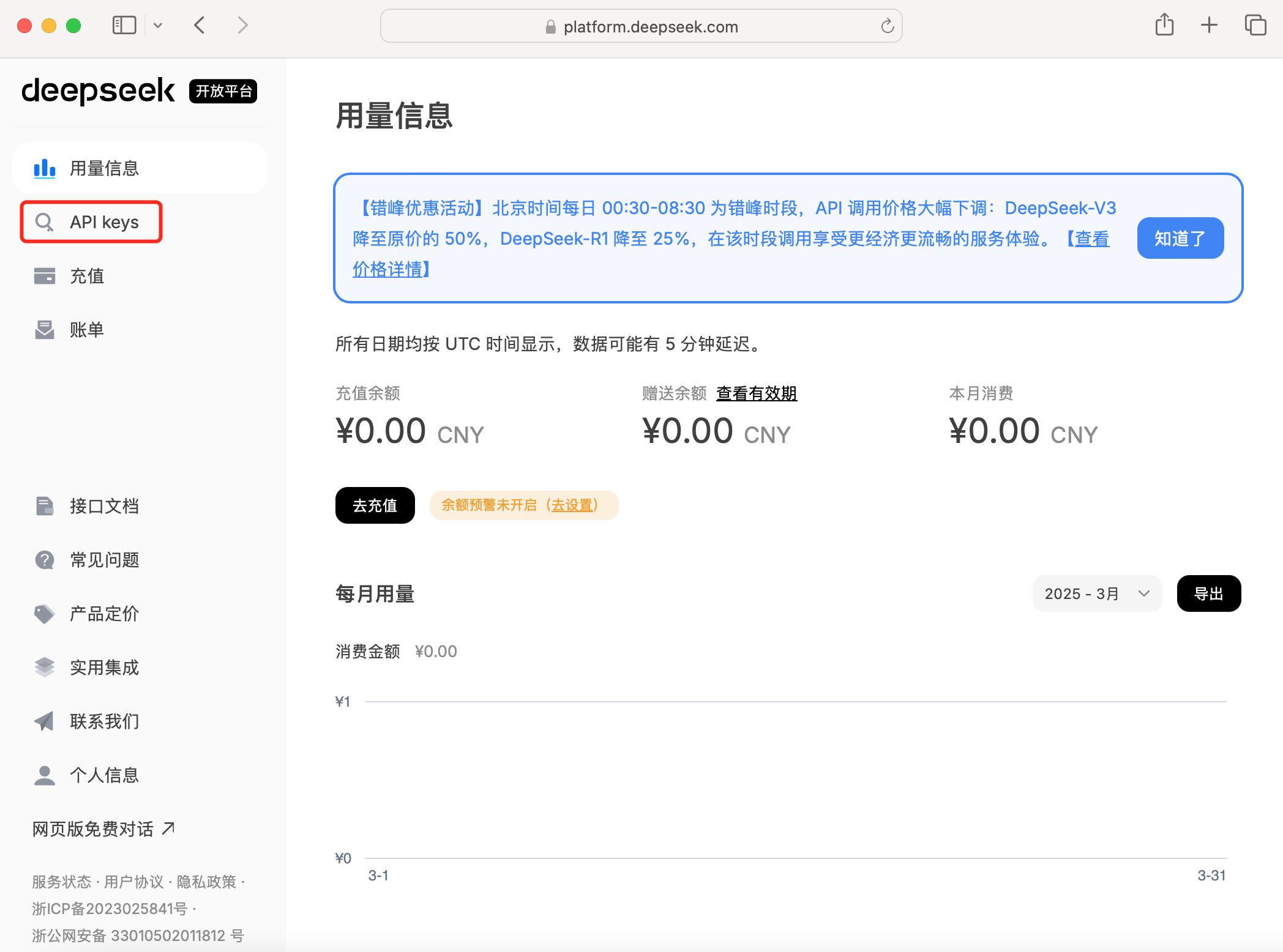Open 联系我们 in the sidebar
This screenshot has height=952, width=1283.
[x=140, y=721]
